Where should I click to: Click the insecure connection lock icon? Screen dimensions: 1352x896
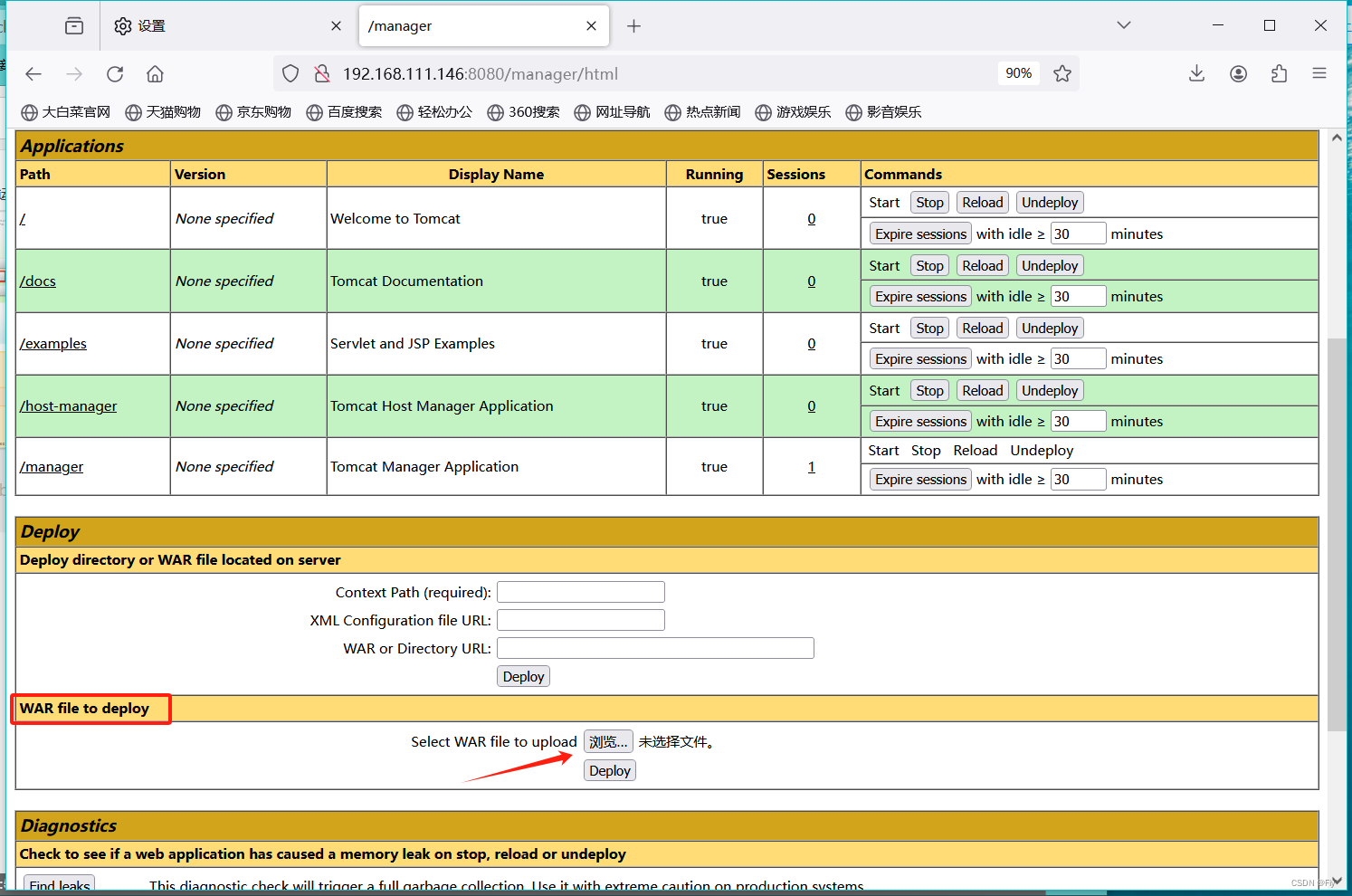pyautogui.click(x=321, y=74)
